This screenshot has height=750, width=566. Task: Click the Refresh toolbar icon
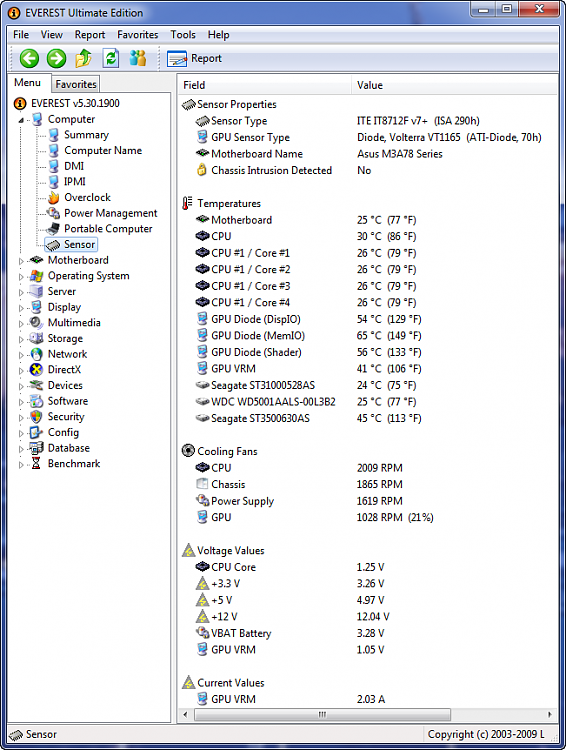[111, 58]
